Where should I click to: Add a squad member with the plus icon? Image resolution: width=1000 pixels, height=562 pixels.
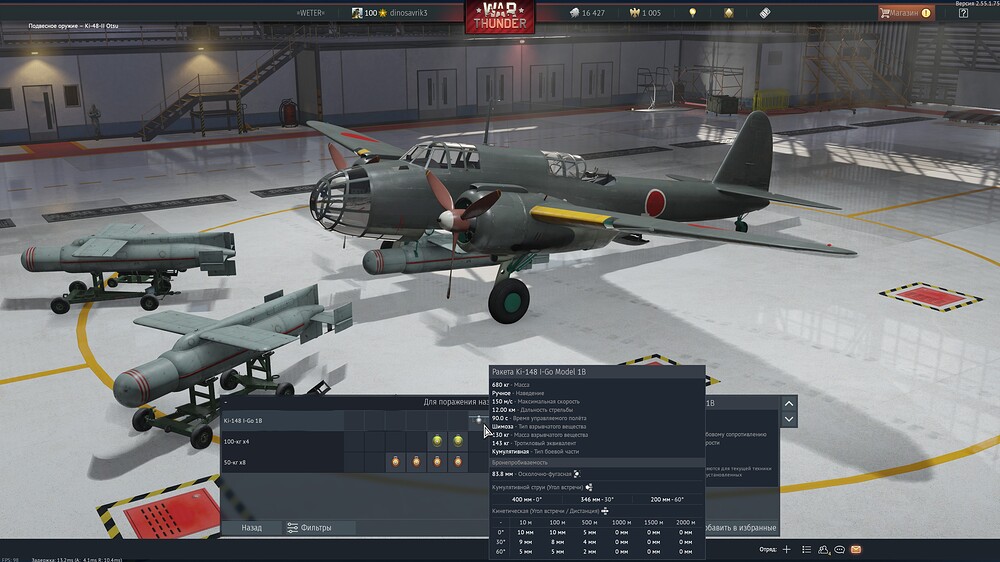coord(787,549)
